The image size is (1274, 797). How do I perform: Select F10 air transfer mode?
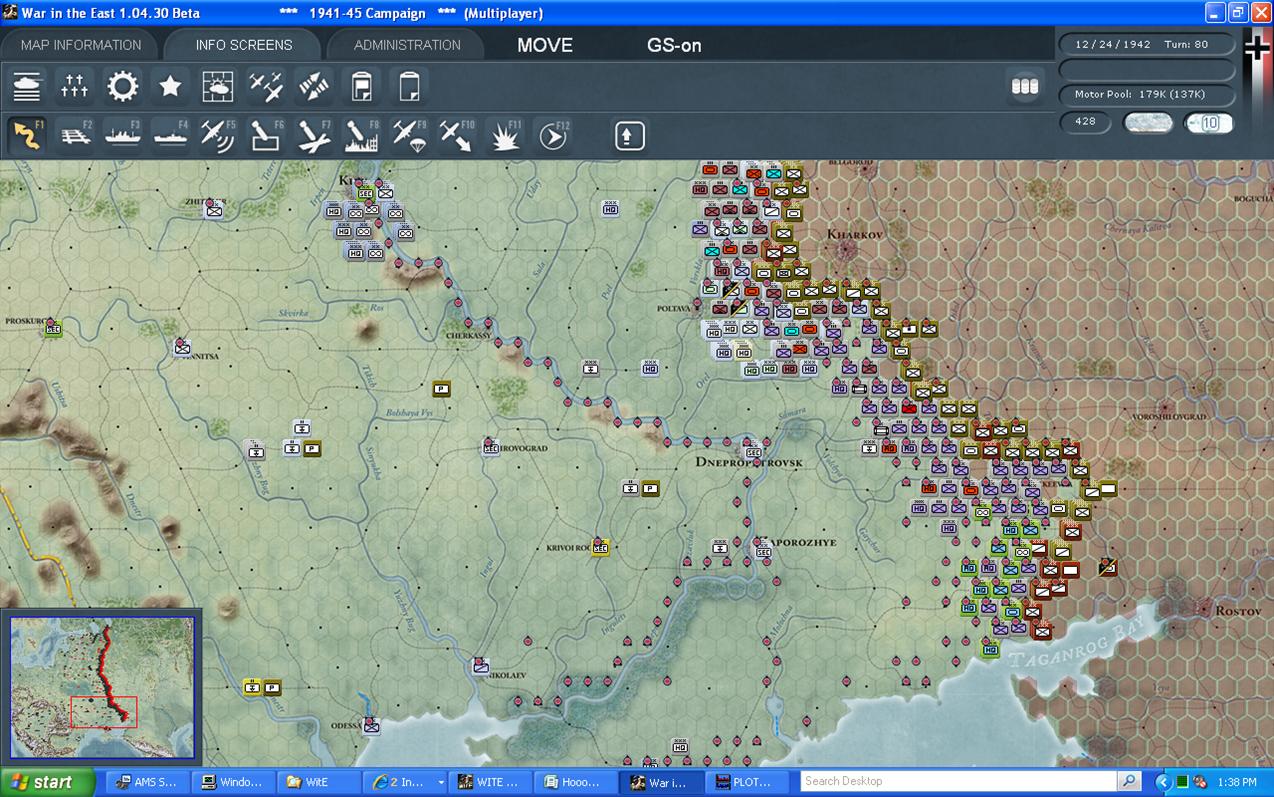point(457,135)
